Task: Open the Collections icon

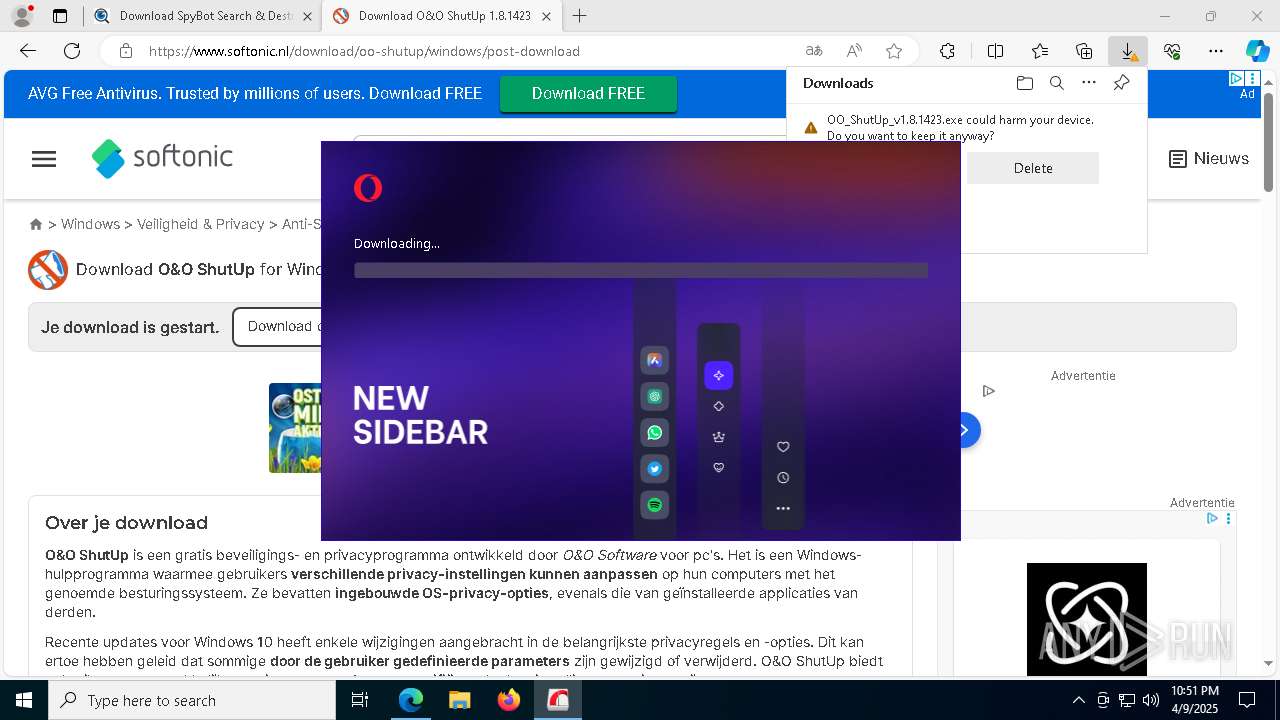Action: tap(1084, 51)
